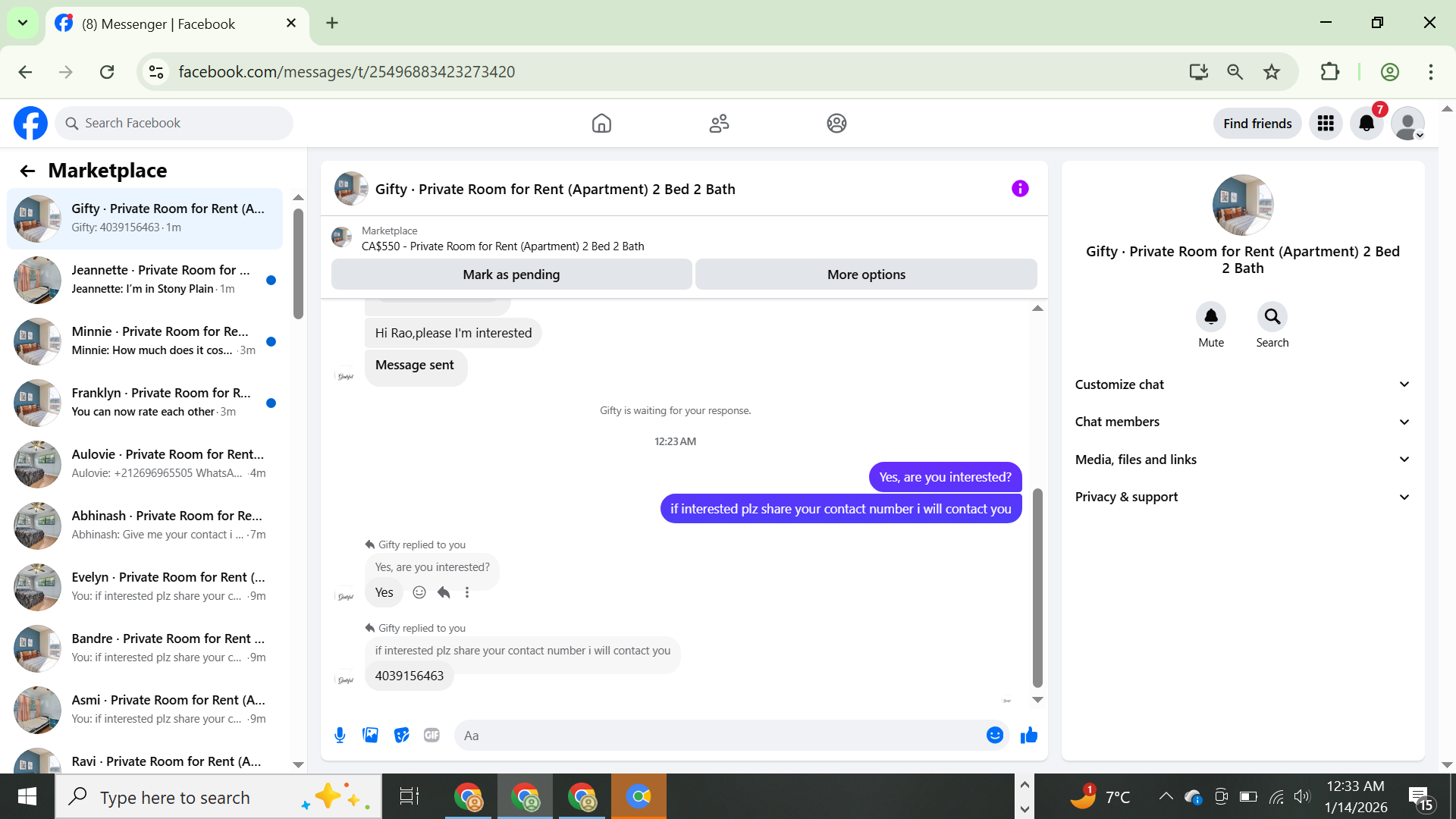Toggle conversation information panel purple icon
This screenshot has height=819, width=1456.
tap(1020, 189)
